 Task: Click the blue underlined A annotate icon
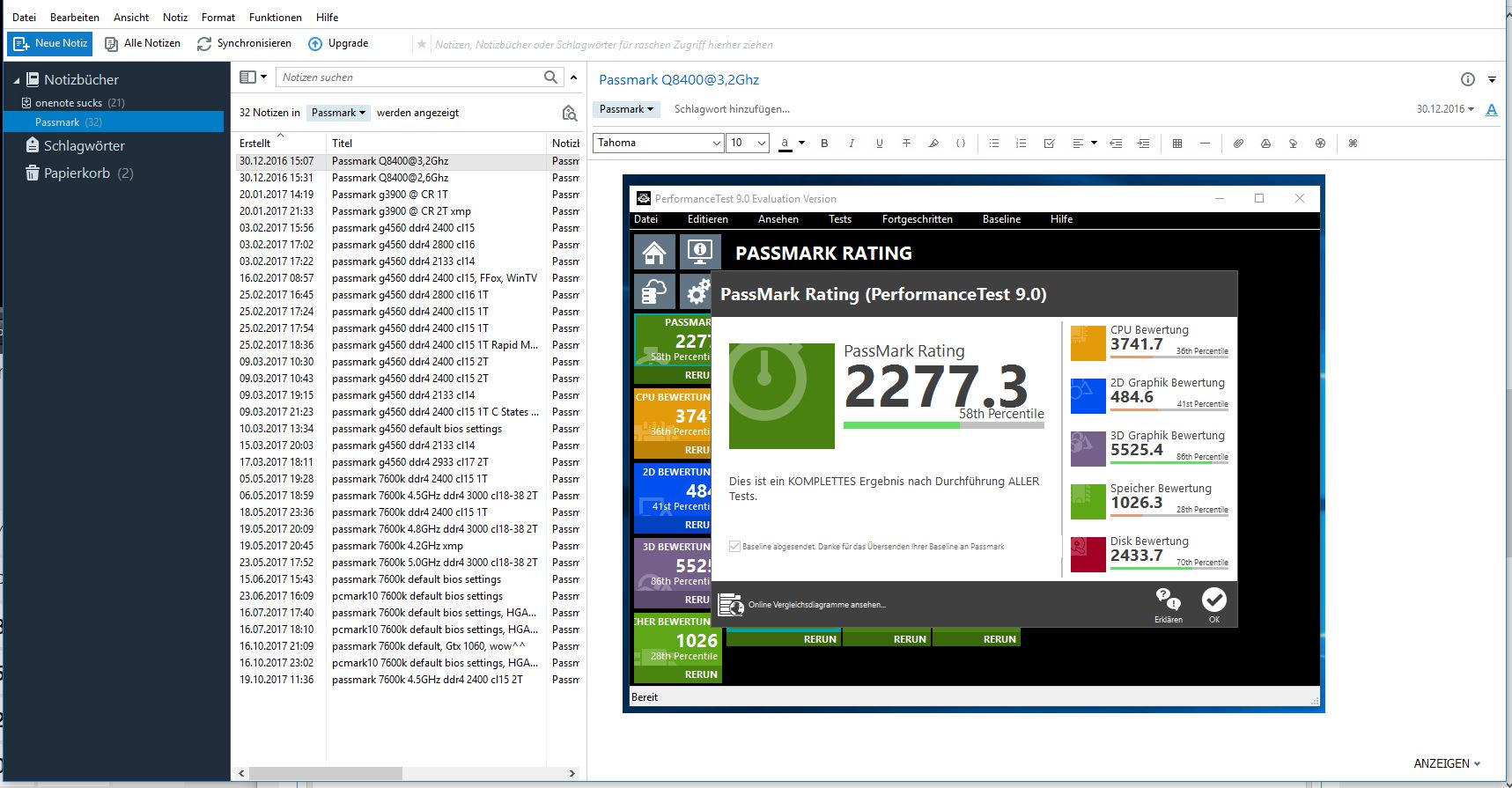tap(1492, 110)
